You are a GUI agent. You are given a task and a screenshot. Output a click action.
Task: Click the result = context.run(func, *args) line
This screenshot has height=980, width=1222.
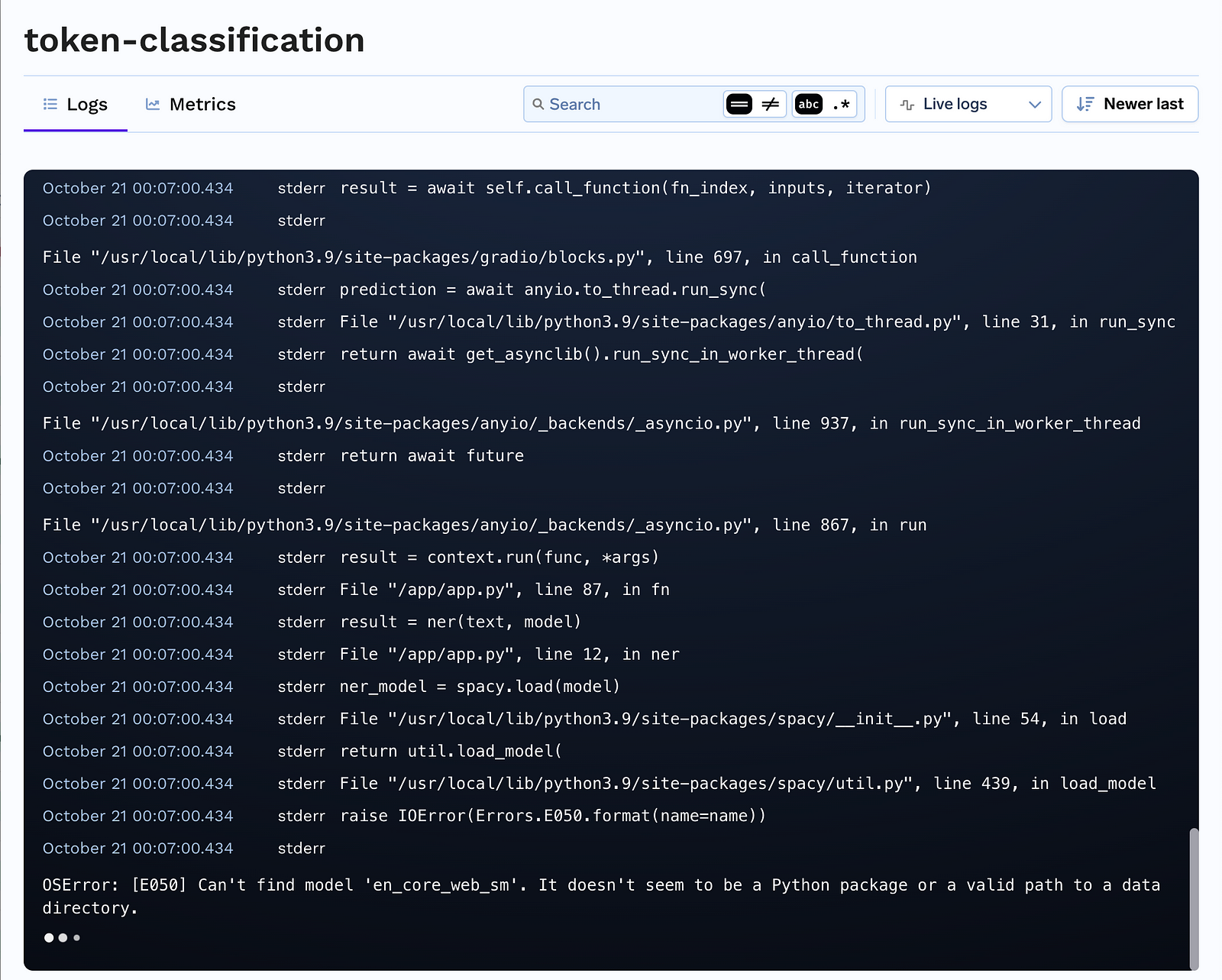(x=499, y=558)
